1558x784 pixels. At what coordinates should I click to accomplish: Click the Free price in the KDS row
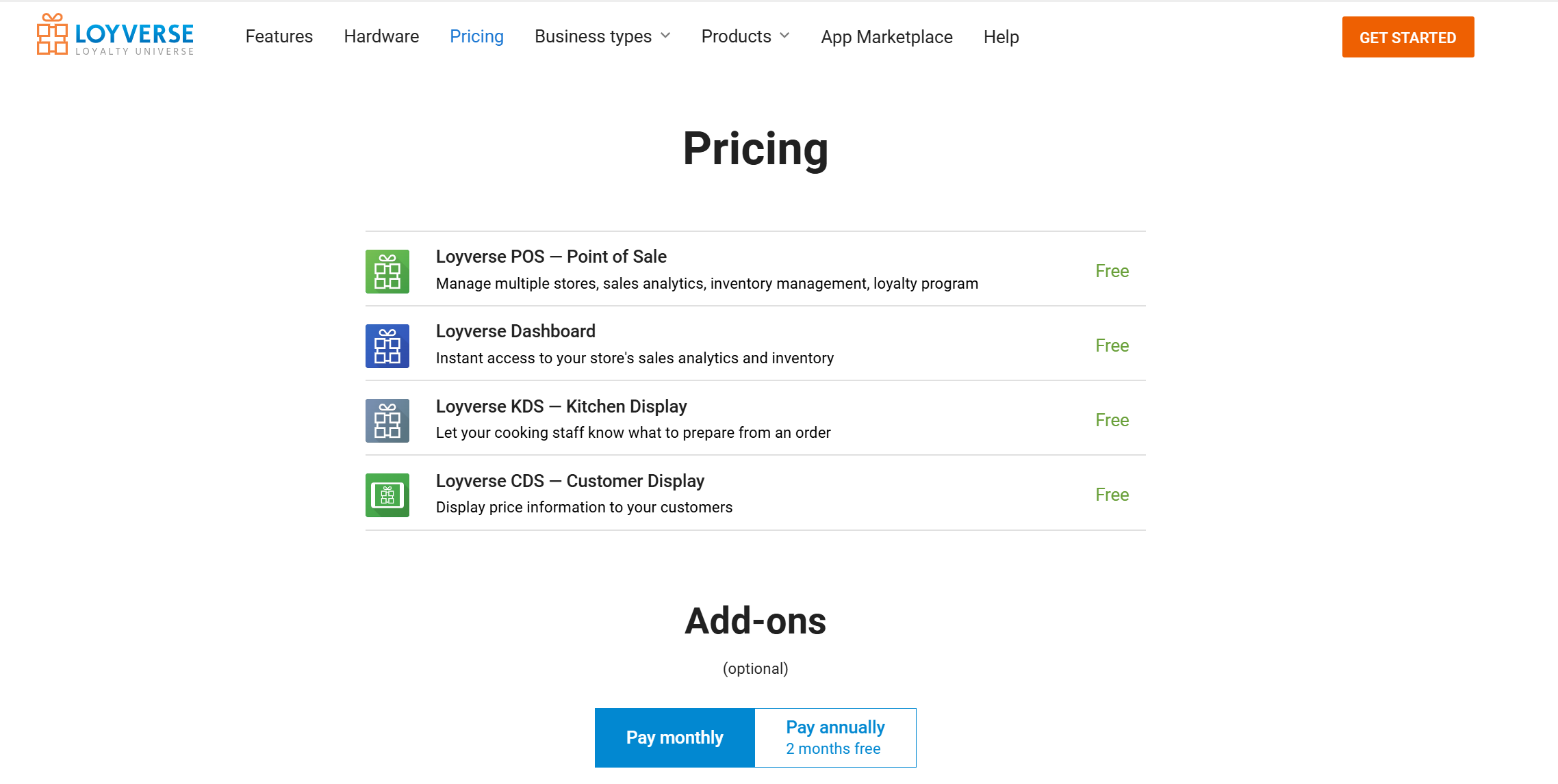pos(1112,420)
